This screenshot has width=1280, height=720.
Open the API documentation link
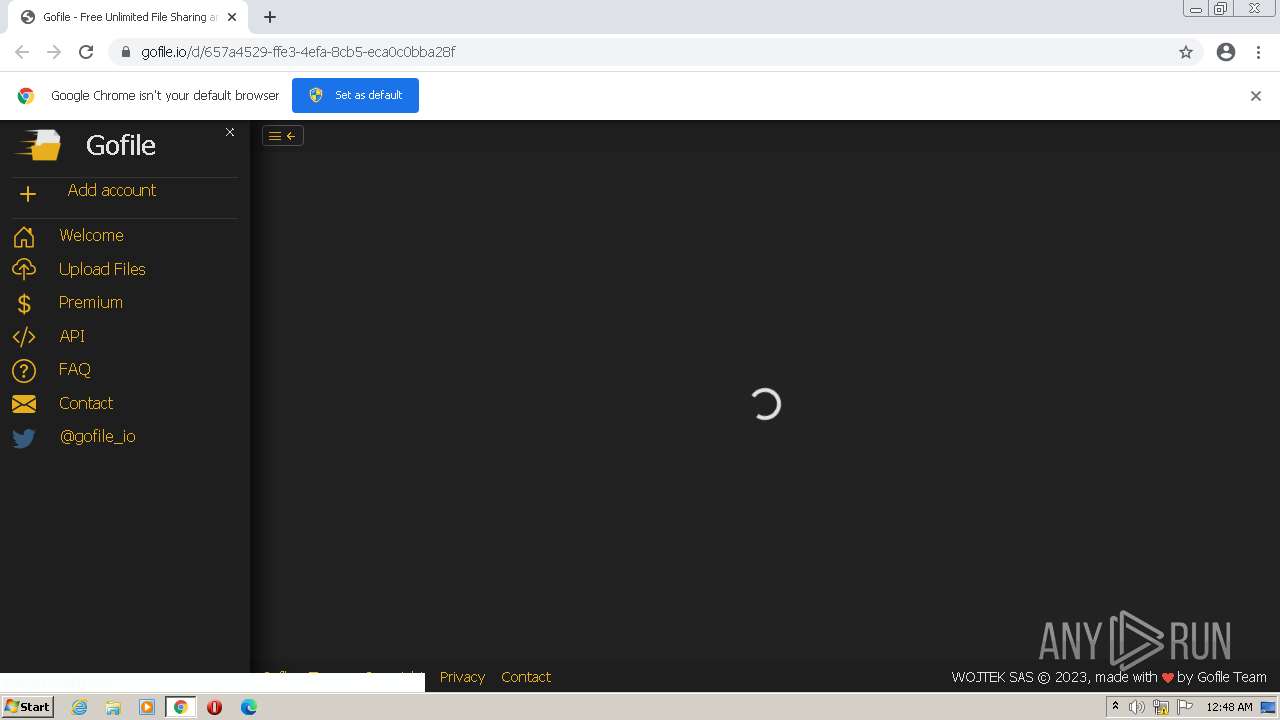(72, 336)
